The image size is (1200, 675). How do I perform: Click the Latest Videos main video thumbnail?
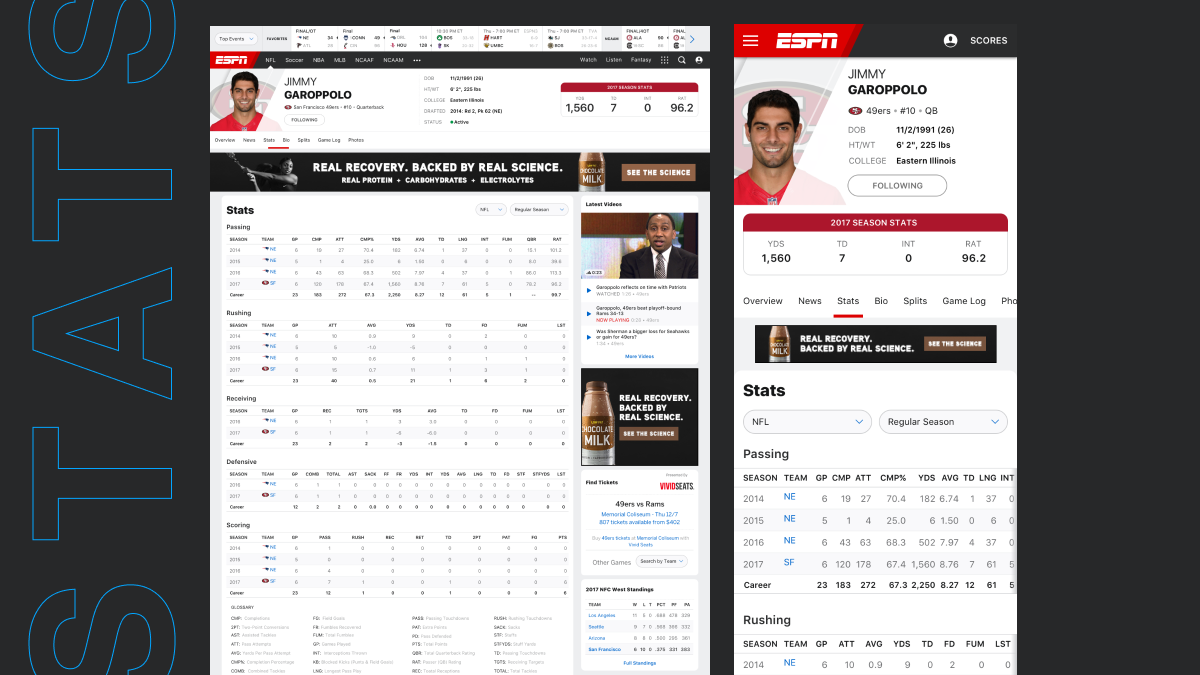coord(640,245)
